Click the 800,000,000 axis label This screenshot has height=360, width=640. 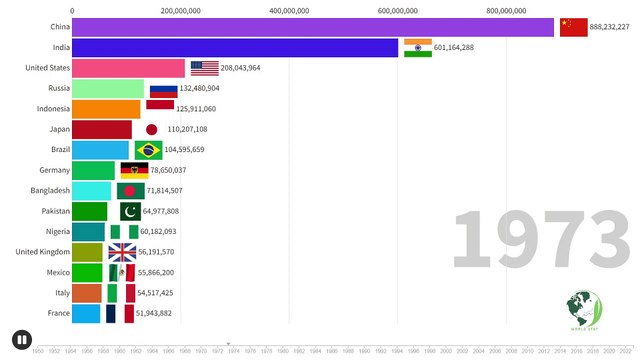[506, 11]
